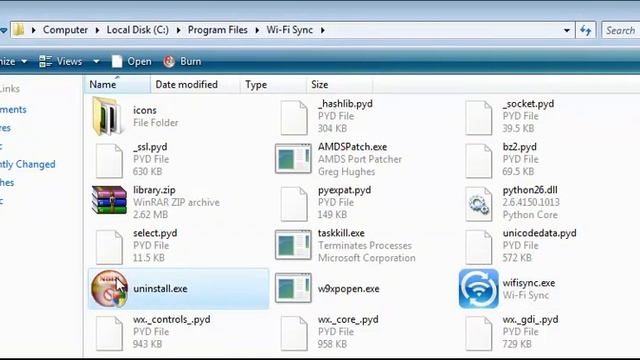
Task: Select the file name w9xpopen.exe
Action: coord(349,289)
